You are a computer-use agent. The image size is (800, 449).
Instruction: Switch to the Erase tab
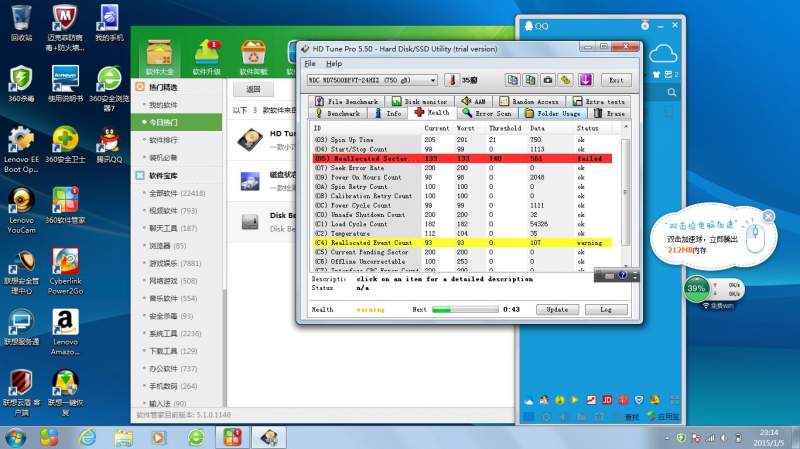coord(610,113)
